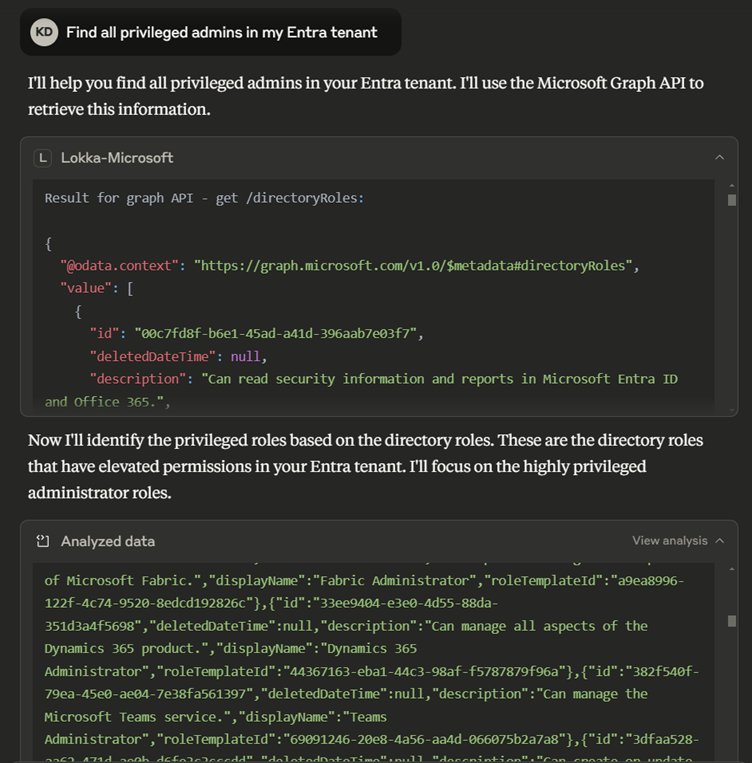Click the Analyzed data icon
Screen dimensions: 752x763
tap(43, 541)
